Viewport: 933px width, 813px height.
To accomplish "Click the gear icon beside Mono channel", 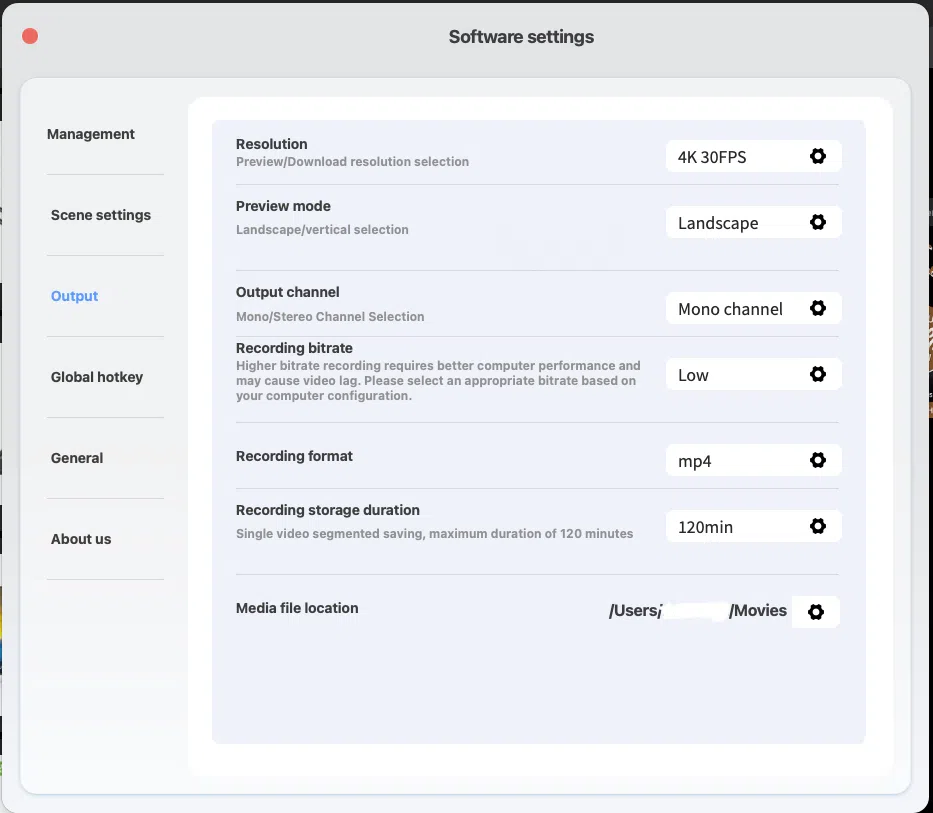I will (817, 308).
